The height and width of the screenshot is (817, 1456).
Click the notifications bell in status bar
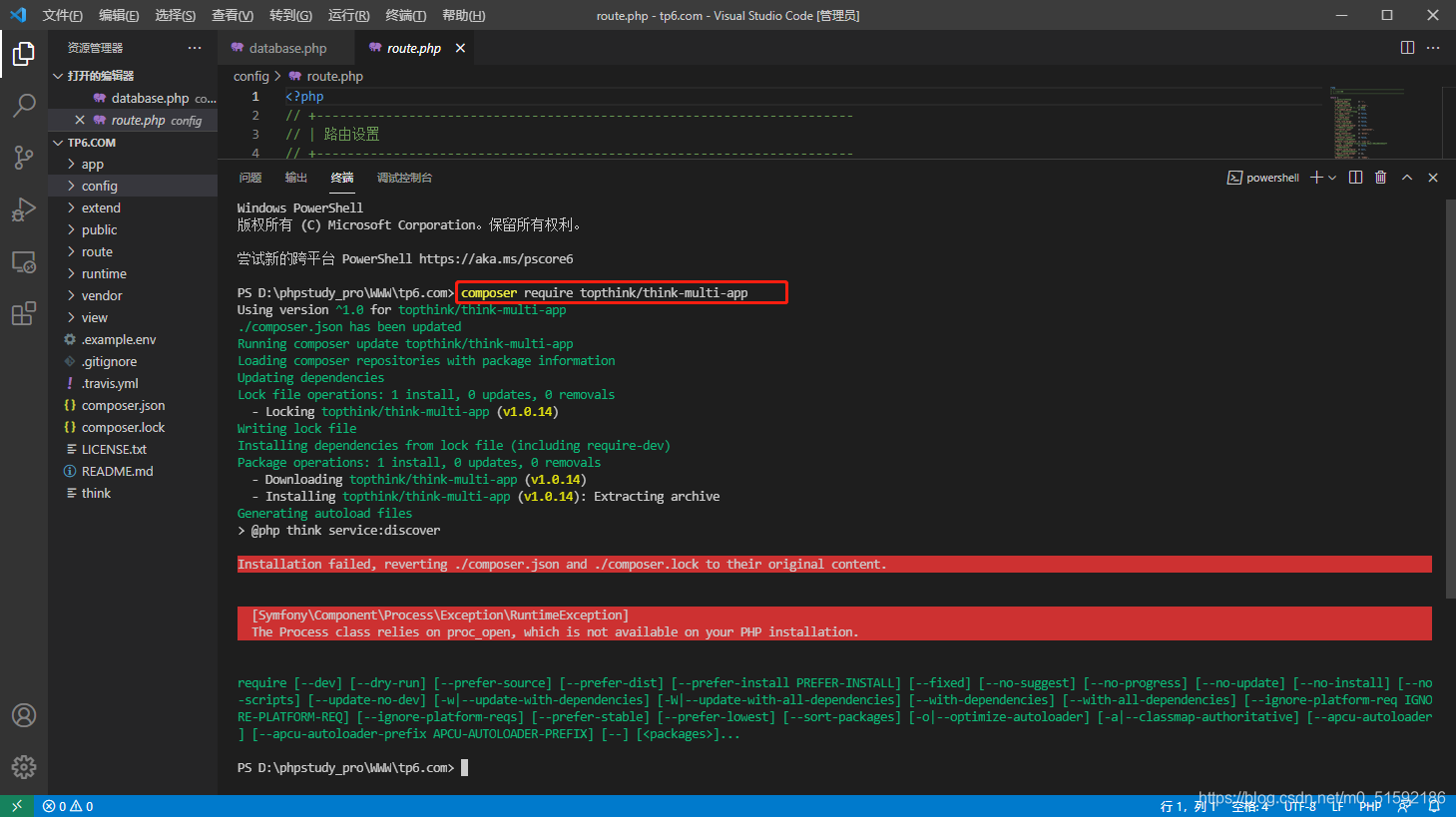[1434, 806]
